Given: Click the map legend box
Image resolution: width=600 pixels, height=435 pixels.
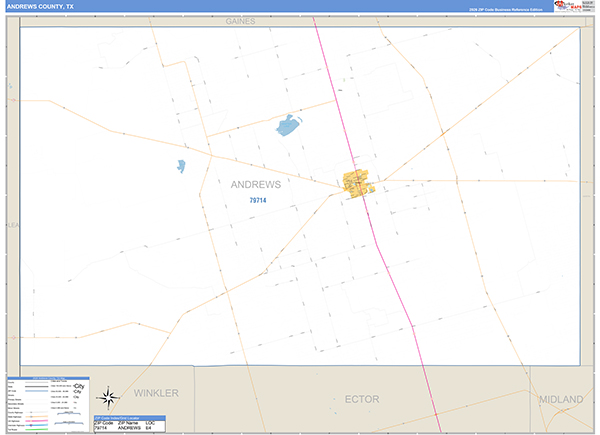Looking at the screenshot, I should (x=48, y=405).
